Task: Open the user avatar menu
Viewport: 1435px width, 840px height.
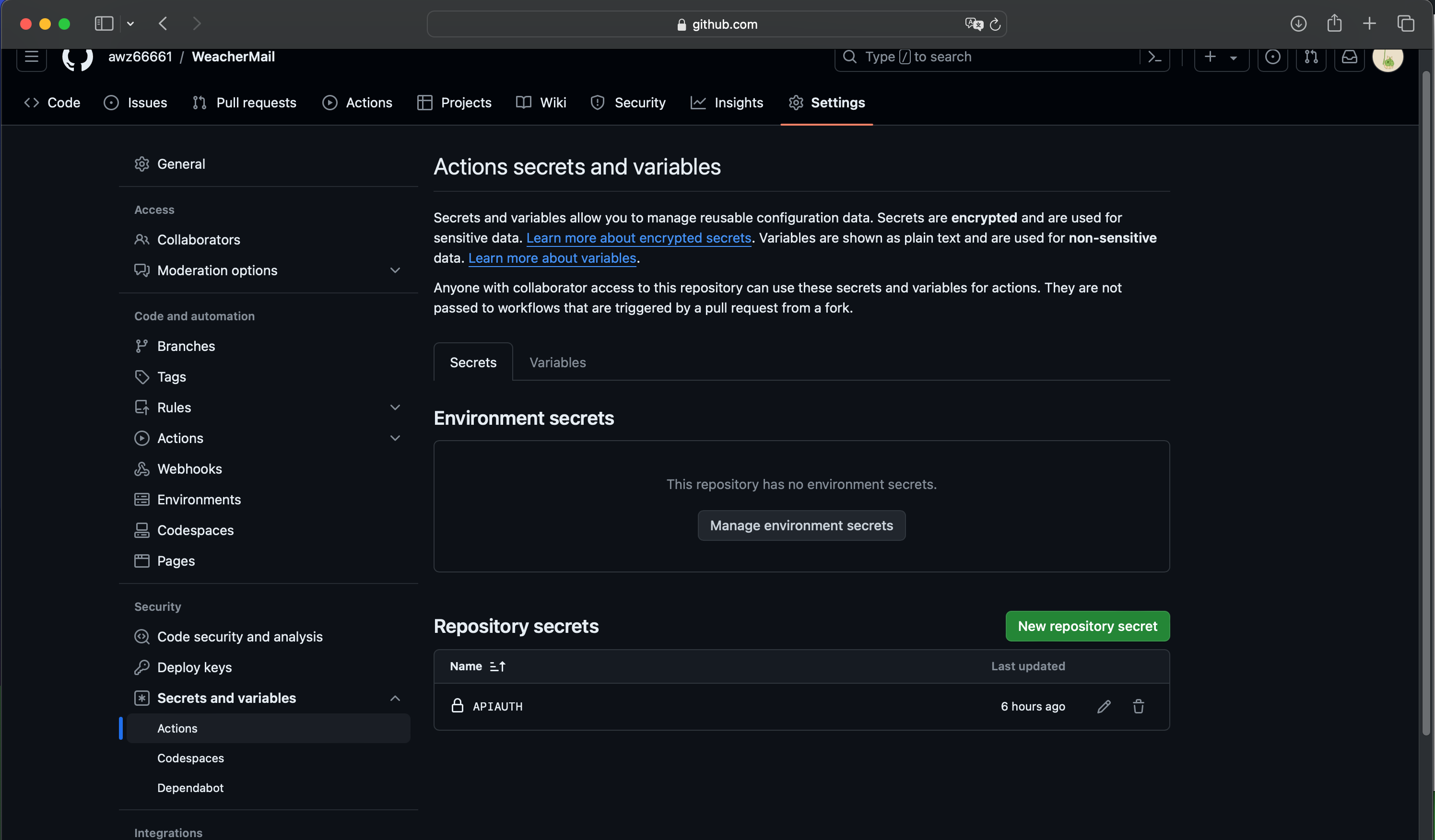Action: coord(1388,58)
